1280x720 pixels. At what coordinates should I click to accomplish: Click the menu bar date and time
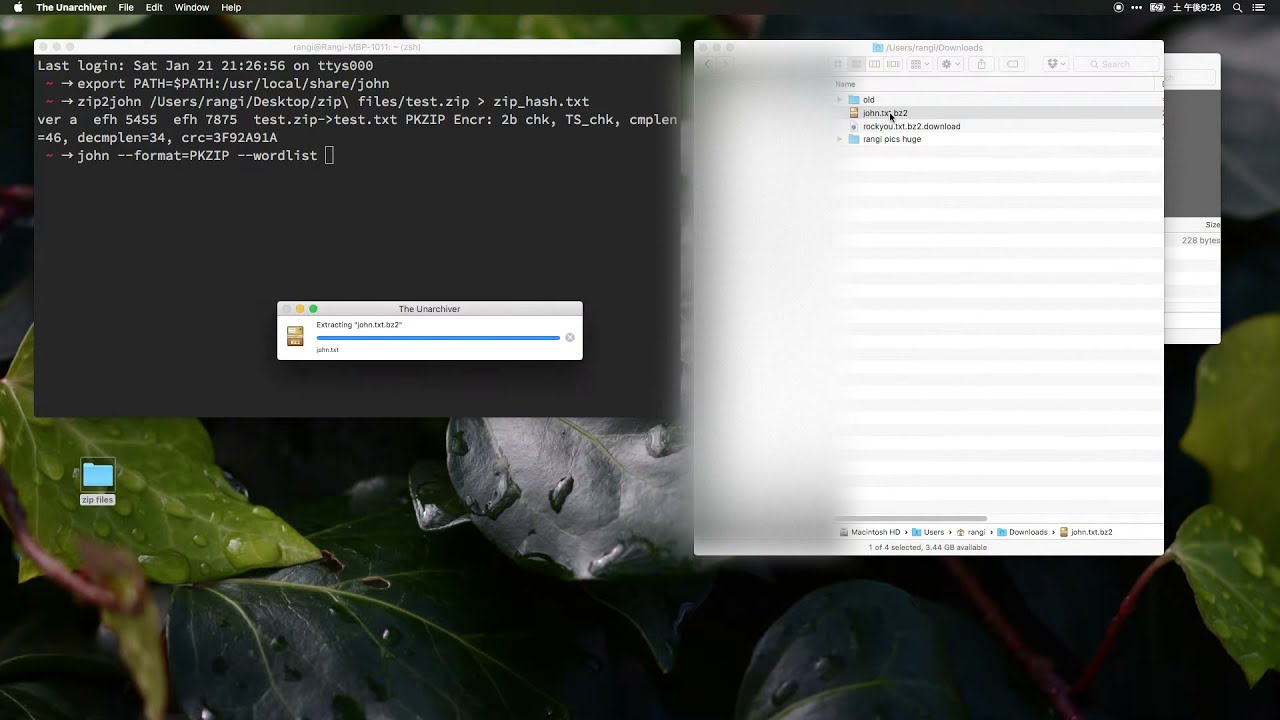(x=1197, y=7)
